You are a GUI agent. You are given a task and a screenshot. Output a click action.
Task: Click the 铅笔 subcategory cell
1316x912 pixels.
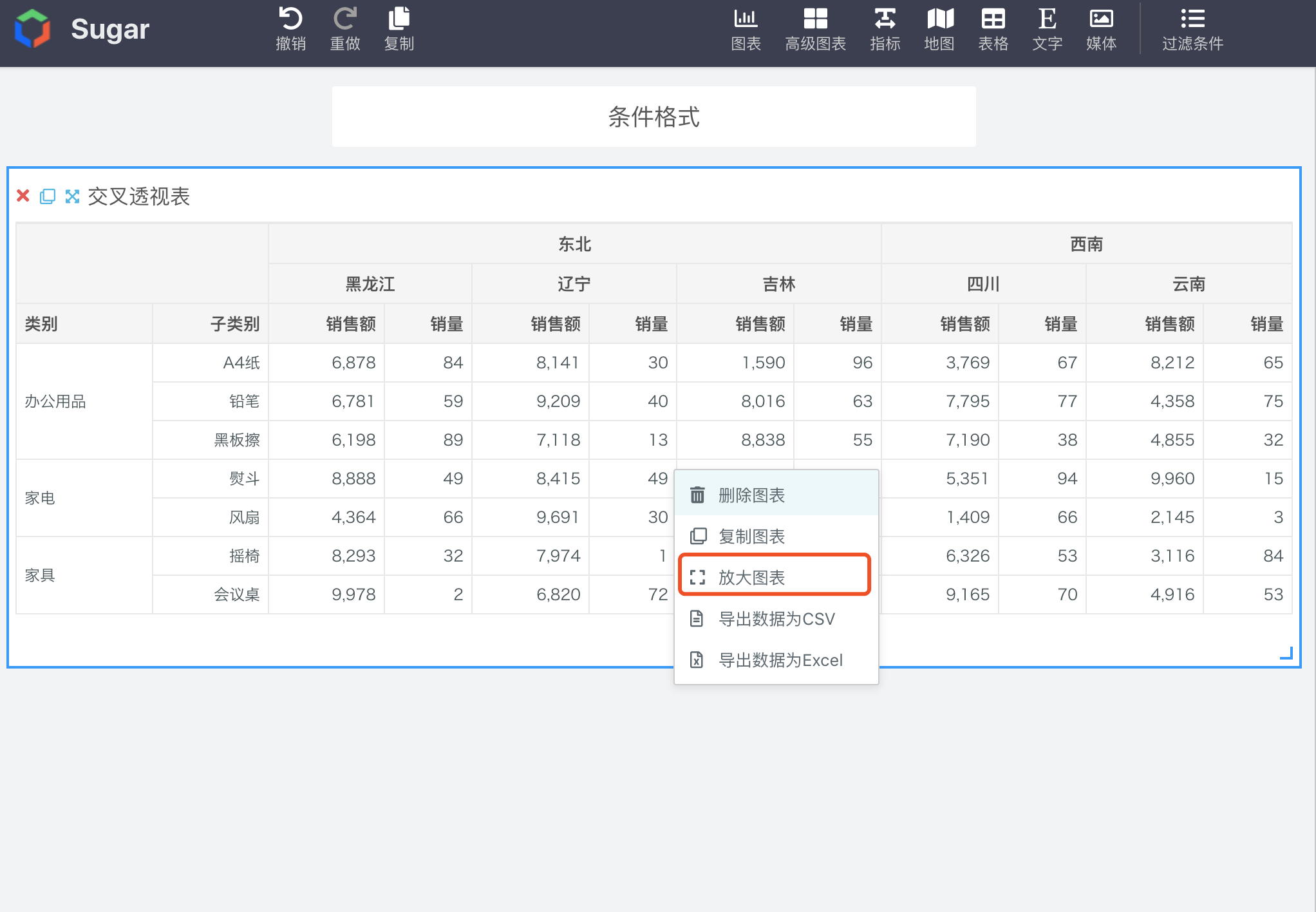pyautogui.click(x=211, y=401)
